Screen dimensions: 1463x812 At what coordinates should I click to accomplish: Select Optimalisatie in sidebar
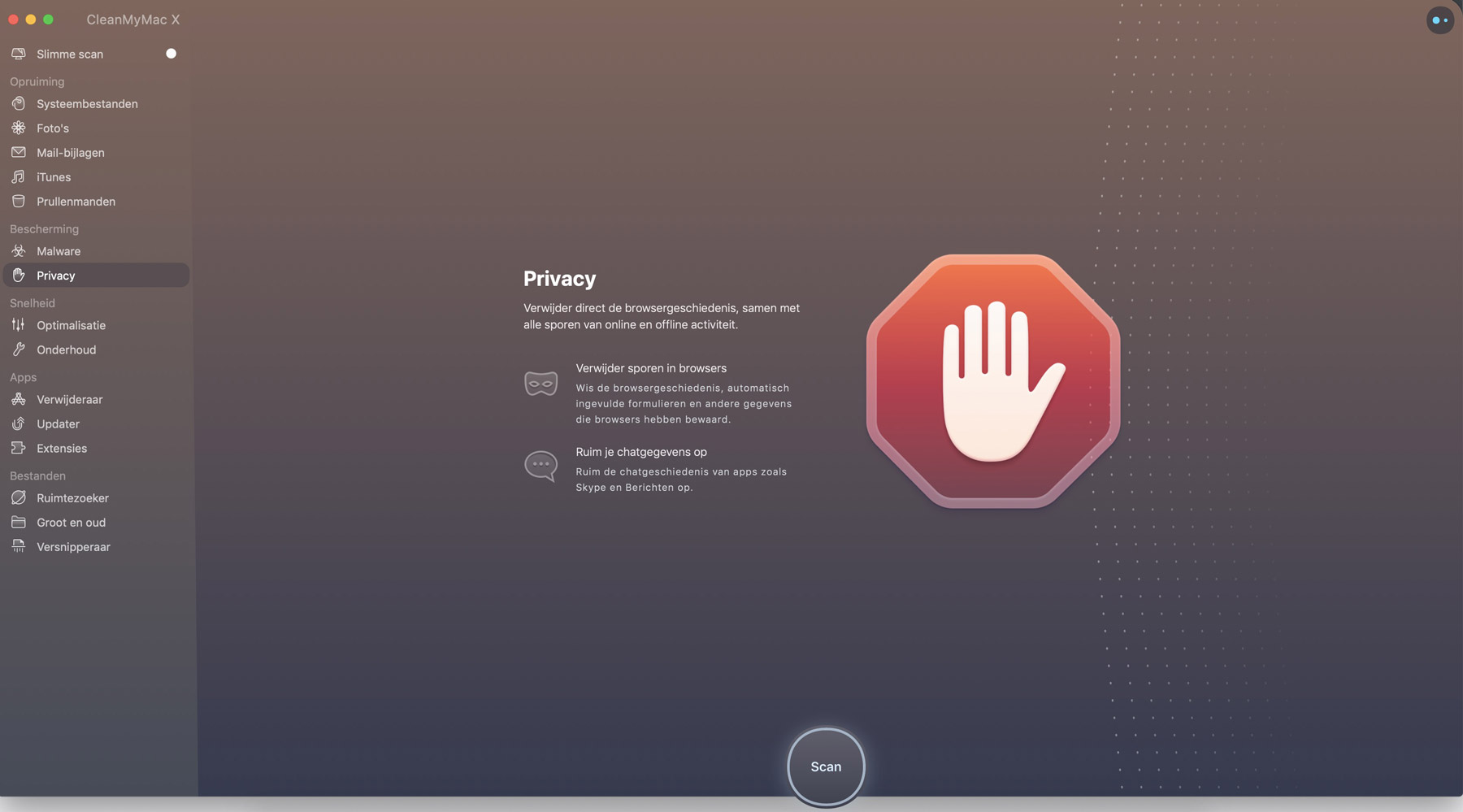(x=96, y=325)
